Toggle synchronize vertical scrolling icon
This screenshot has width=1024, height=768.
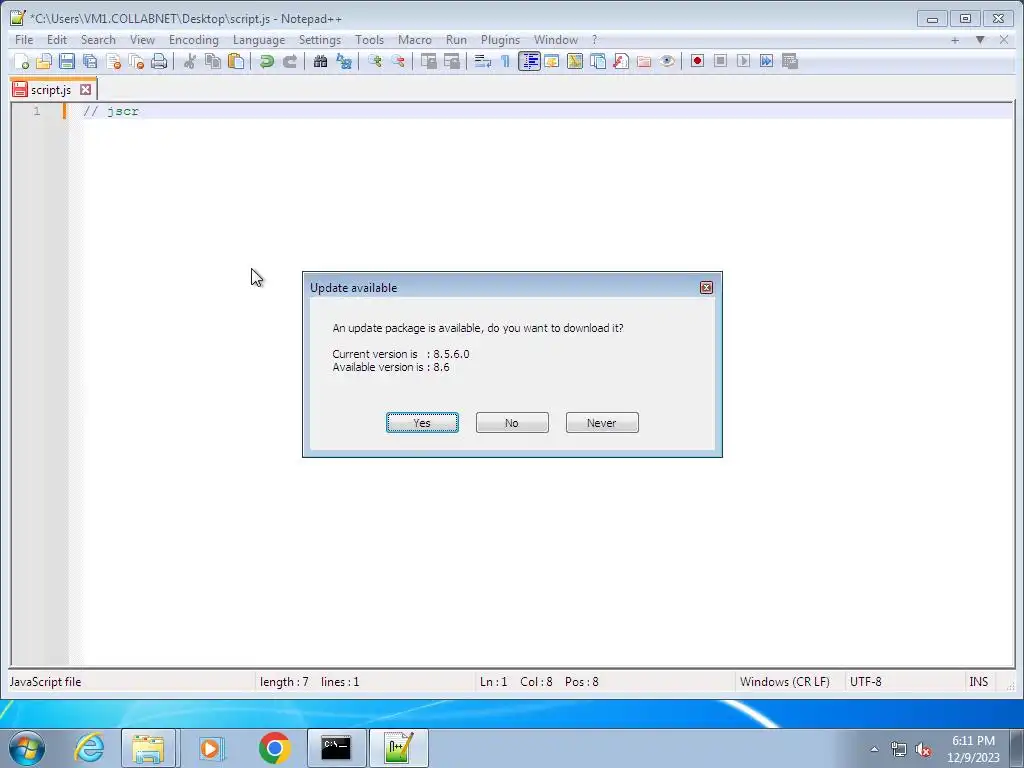[428, 61]
